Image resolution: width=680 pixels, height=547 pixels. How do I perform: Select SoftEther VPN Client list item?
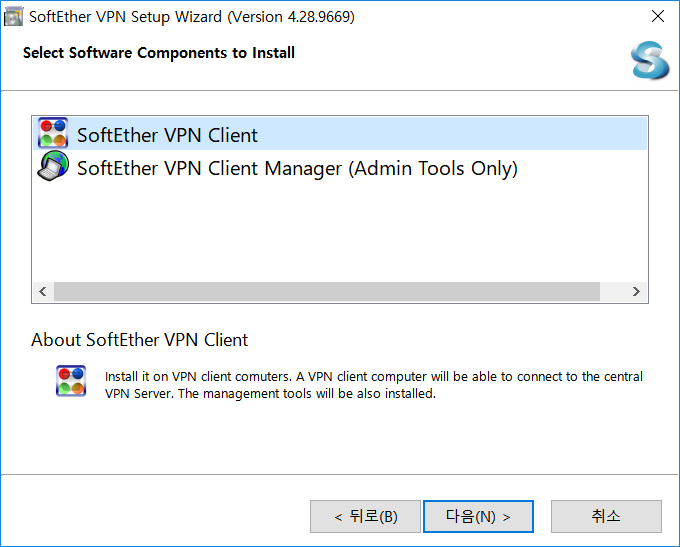(340, 134)
